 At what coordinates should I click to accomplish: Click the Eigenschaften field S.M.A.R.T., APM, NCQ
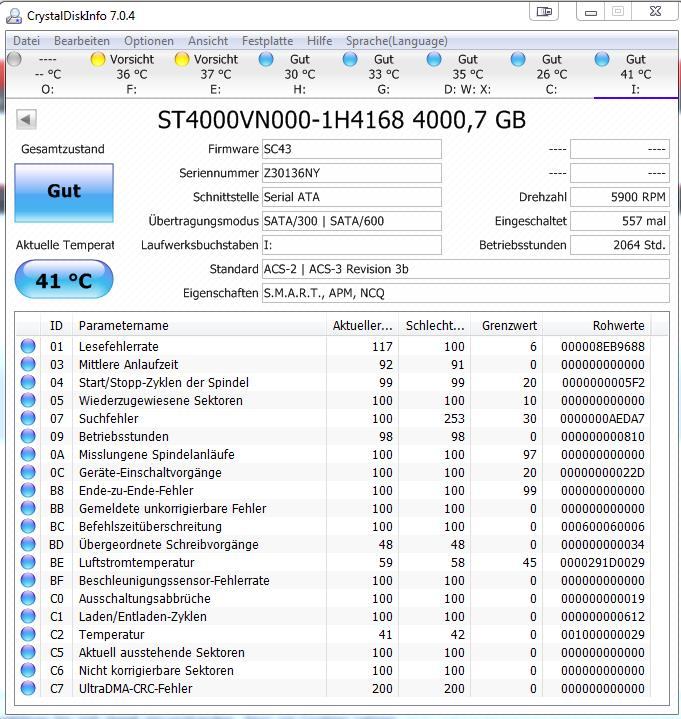(465, 293)
